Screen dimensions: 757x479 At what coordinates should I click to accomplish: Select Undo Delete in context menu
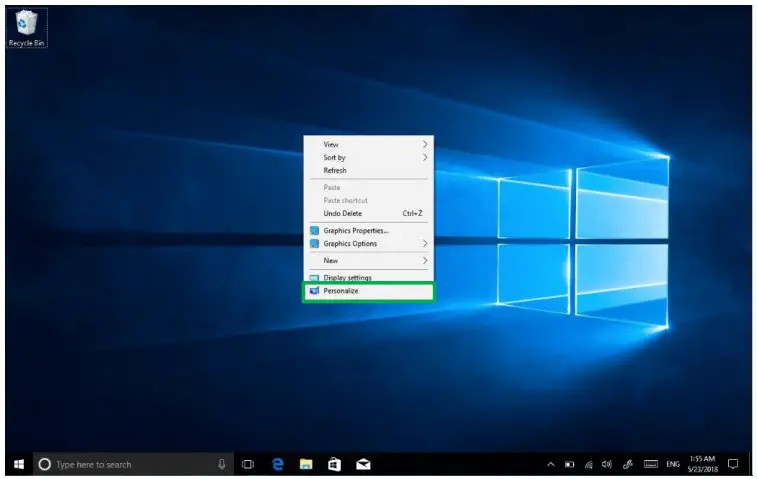(368, 213)
